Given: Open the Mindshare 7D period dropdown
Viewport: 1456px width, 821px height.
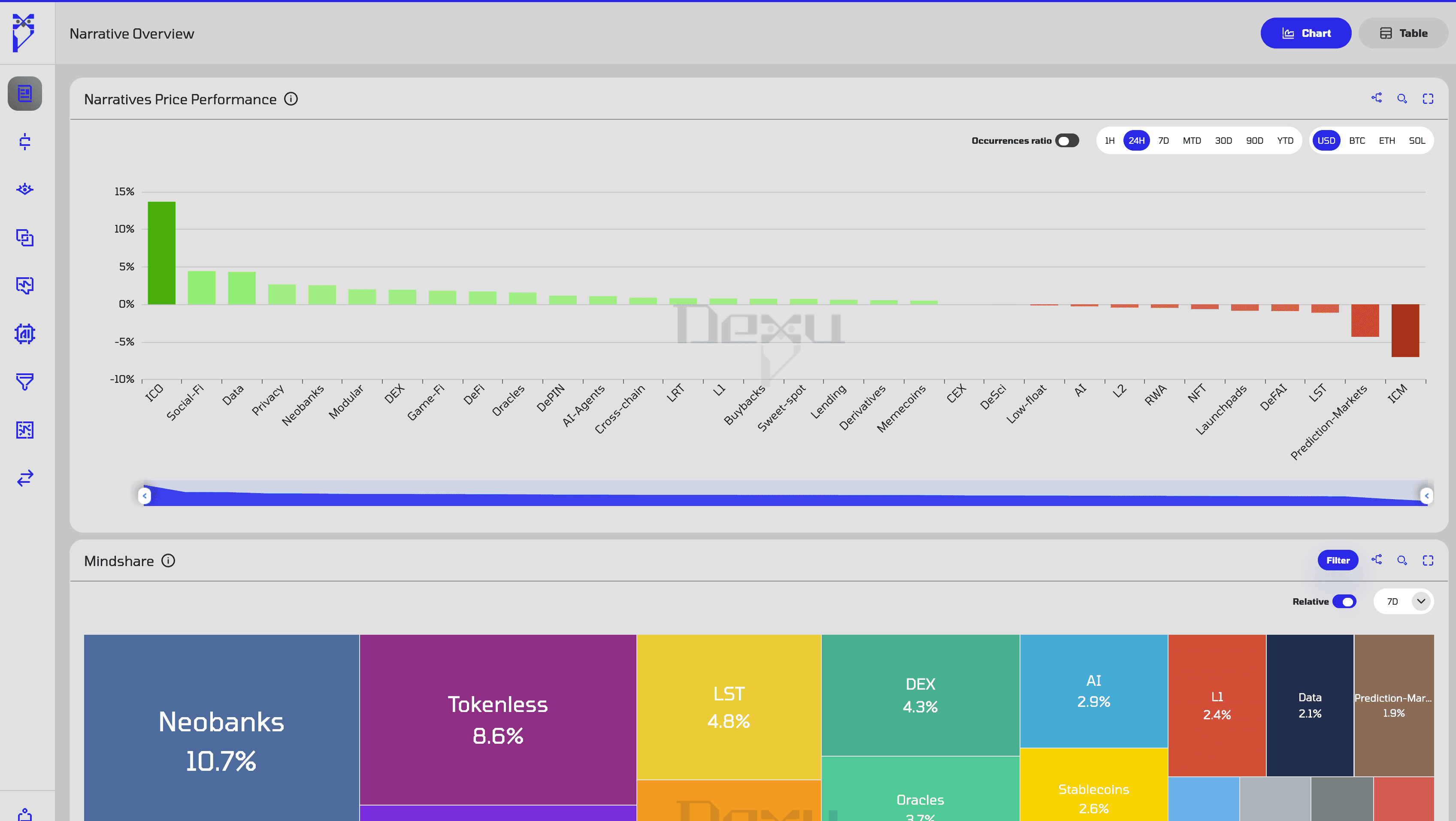Looking at the screenshot, I should (1404, 601).
